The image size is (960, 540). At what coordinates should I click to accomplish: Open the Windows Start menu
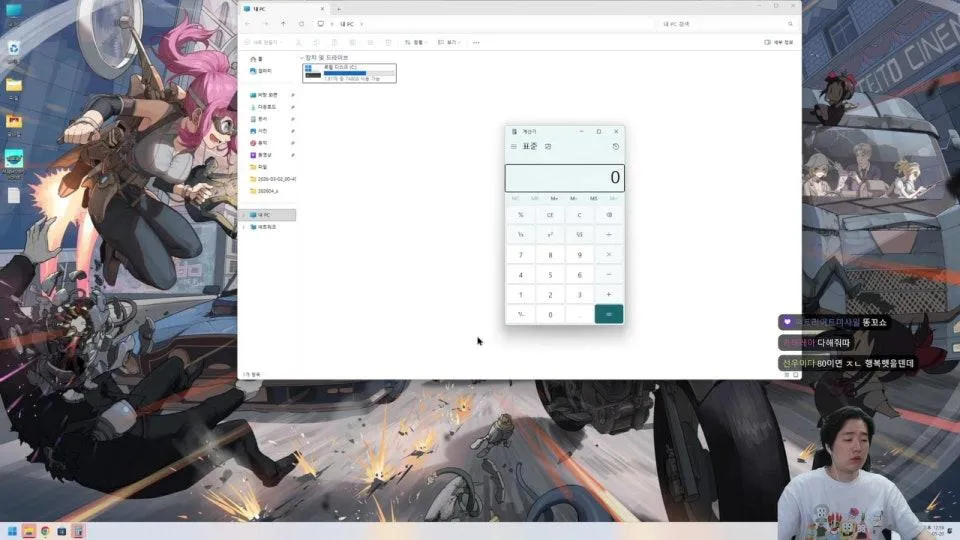click(12, 531)
